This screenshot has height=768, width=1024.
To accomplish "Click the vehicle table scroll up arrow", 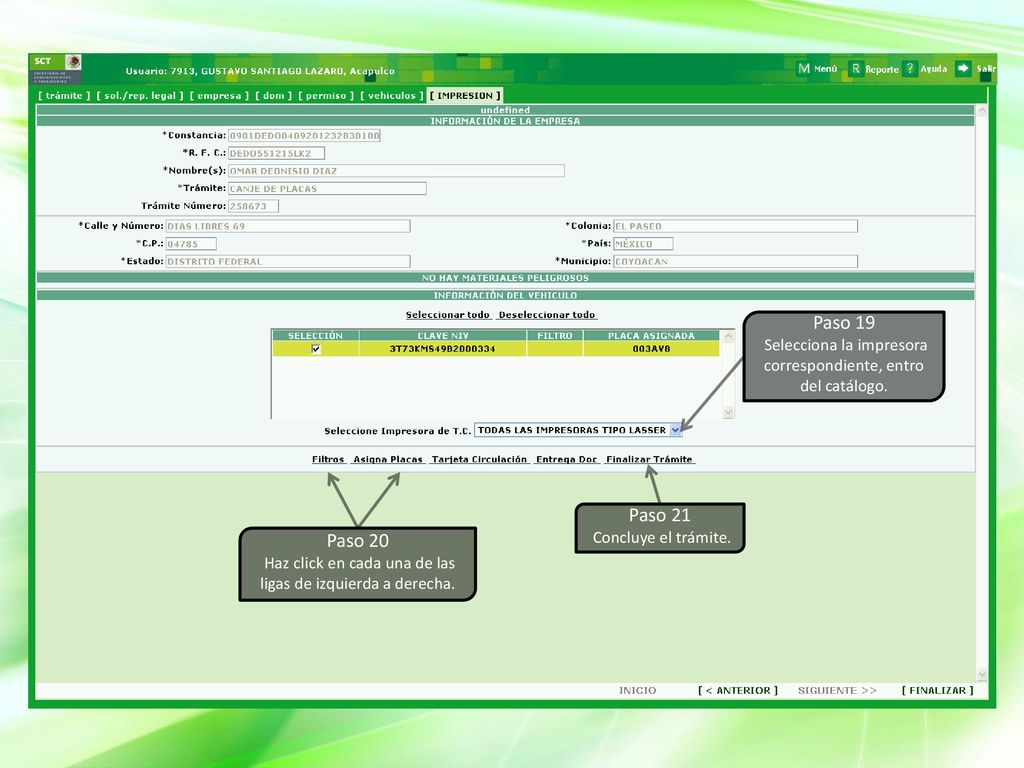I will 729,336.
